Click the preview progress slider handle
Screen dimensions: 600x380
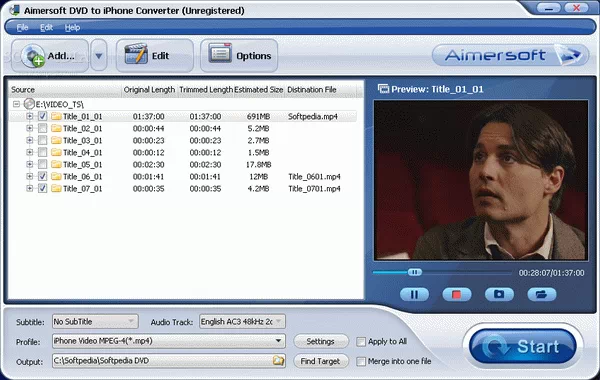point(414,272)
